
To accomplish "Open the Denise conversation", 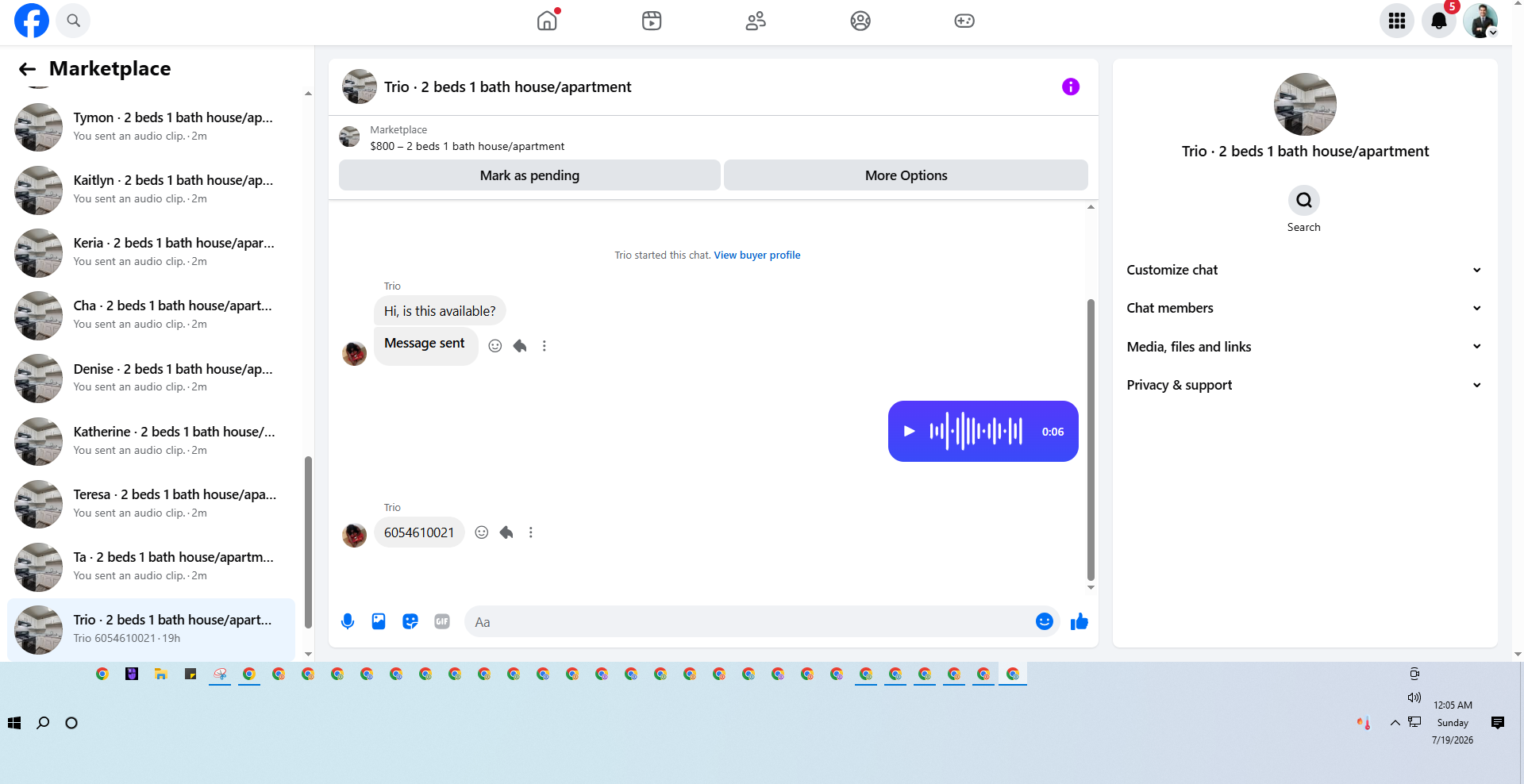I will tap(151, 379).
